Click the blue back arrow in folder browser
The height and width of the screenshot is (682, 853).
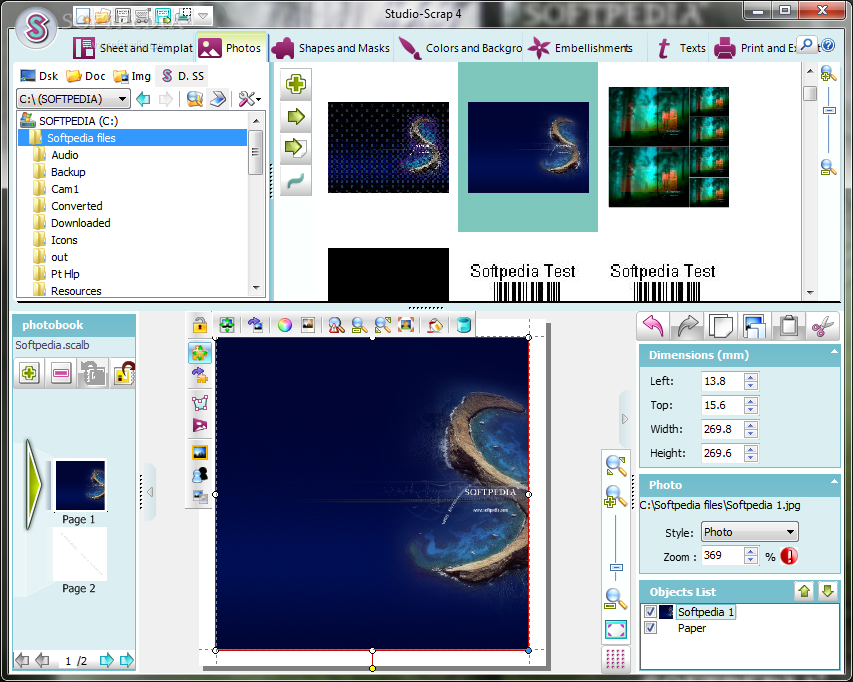pos(143,99)
